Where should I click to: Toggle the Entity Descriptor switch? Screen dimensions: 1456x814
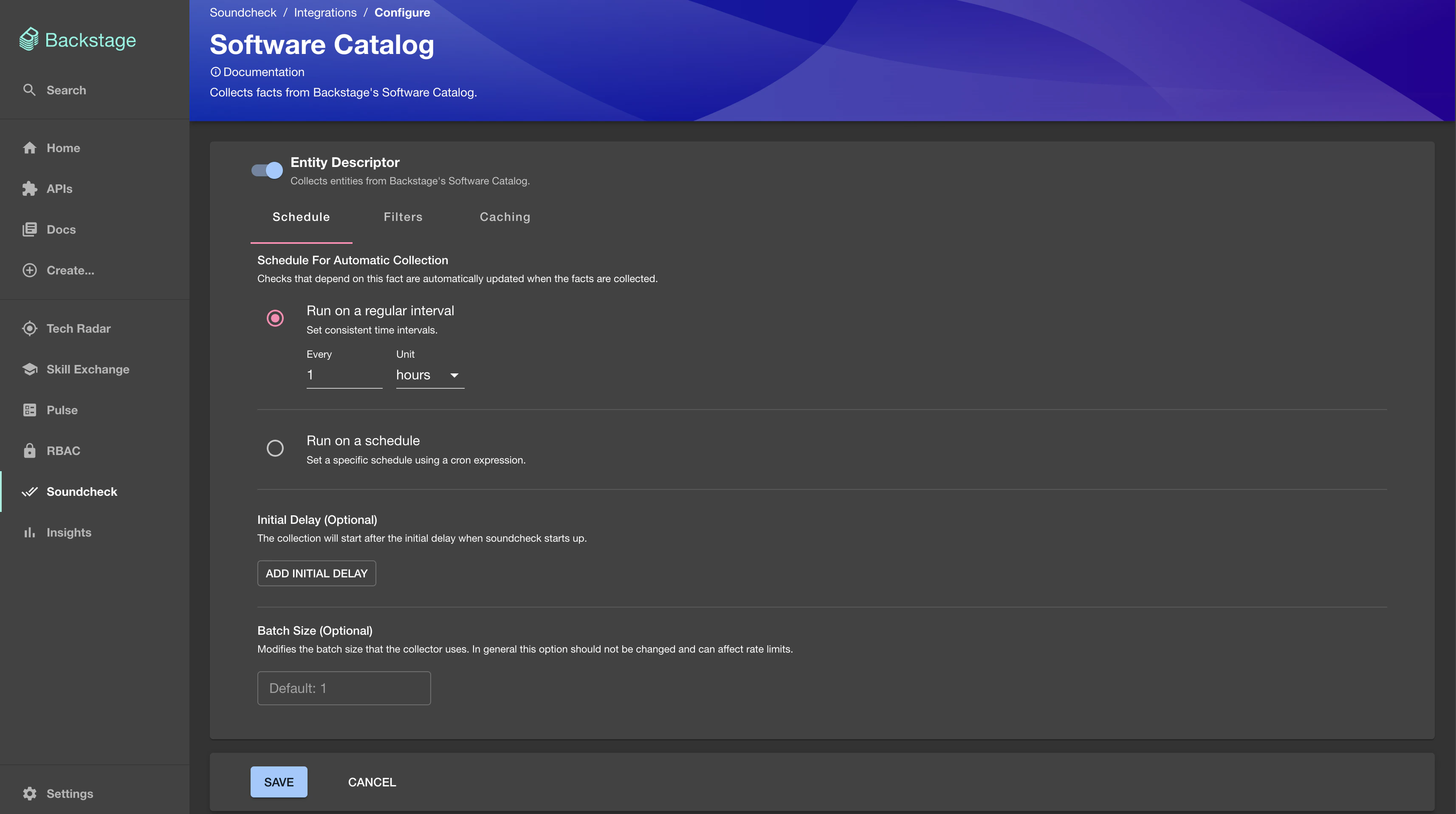coord(267,170)
